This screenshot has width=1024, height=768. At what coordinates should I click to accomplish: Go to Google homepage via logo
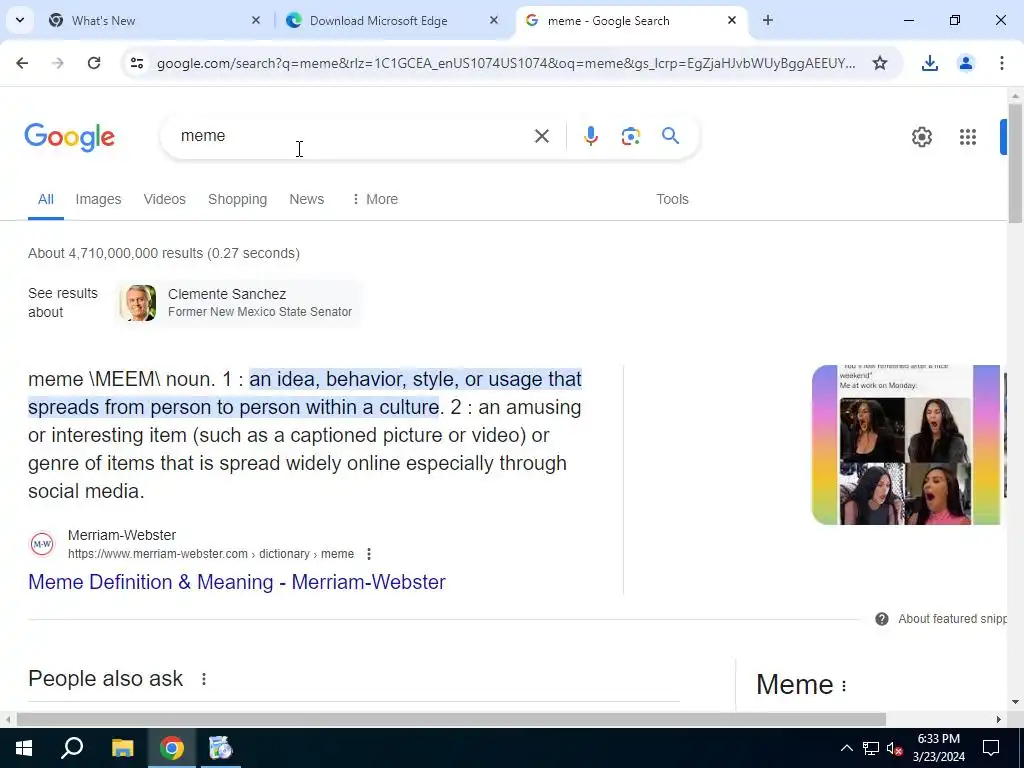(x=69, y=137)
